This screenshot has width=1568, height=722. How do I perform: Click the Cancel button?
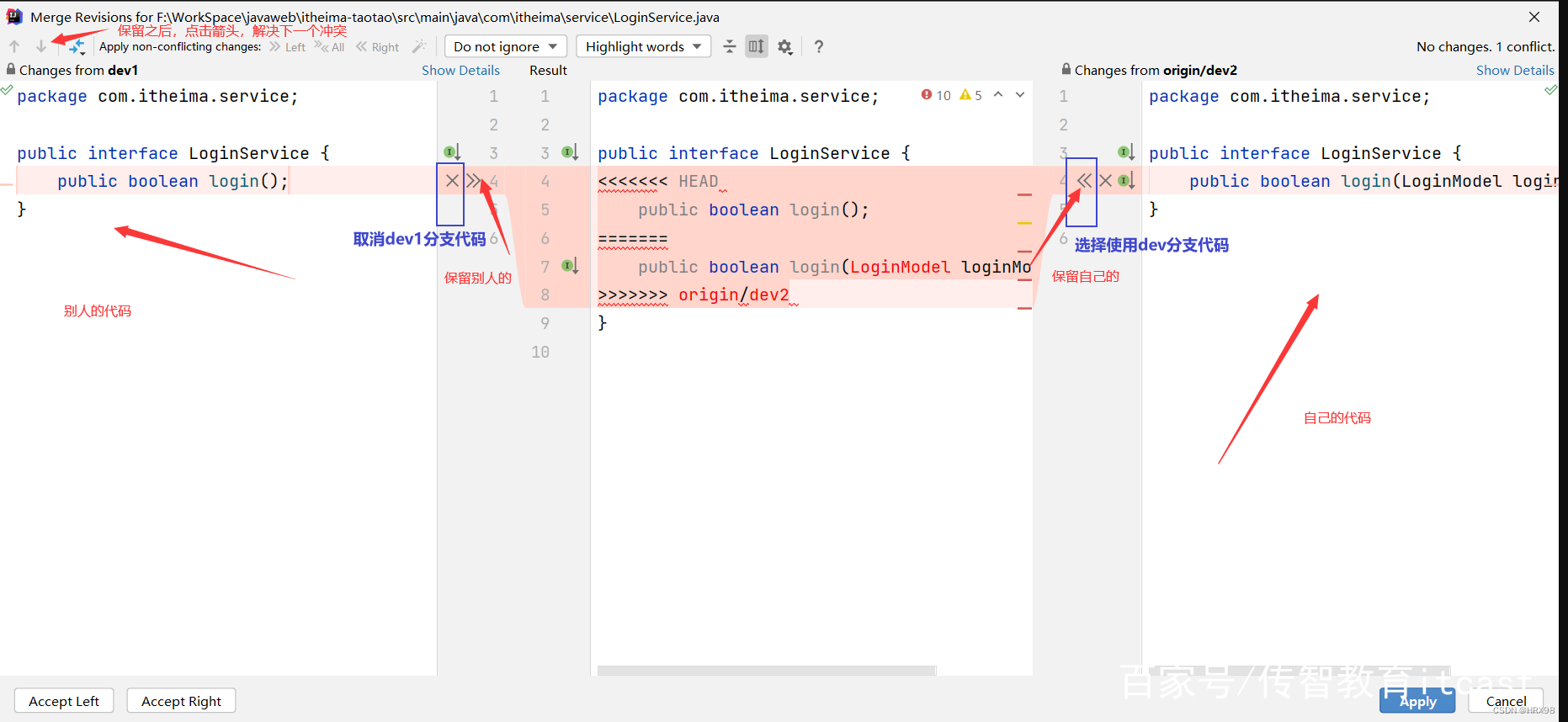1506,701
